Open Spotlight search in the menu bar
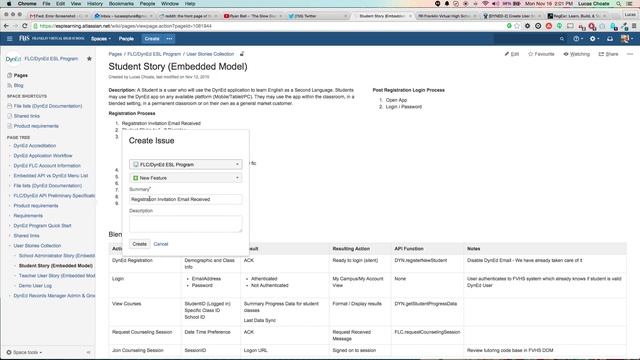640x360 pixels. point(619,4)
